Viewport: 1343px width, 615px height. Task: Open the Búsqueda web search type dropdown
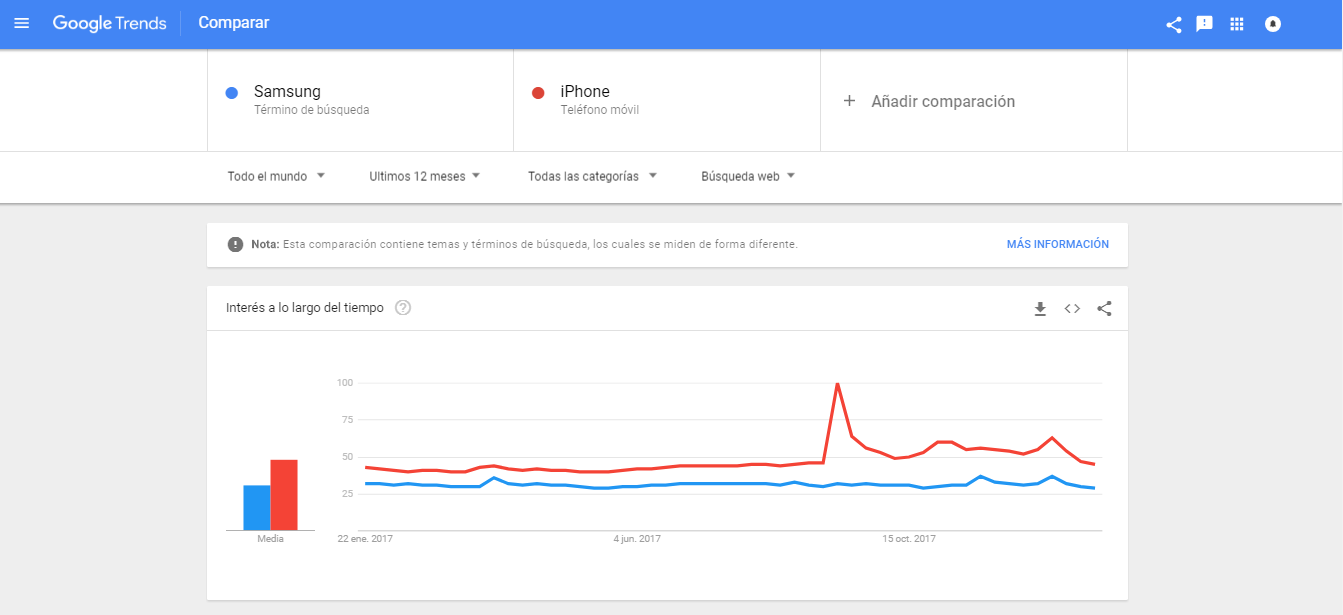coord(748,176)
